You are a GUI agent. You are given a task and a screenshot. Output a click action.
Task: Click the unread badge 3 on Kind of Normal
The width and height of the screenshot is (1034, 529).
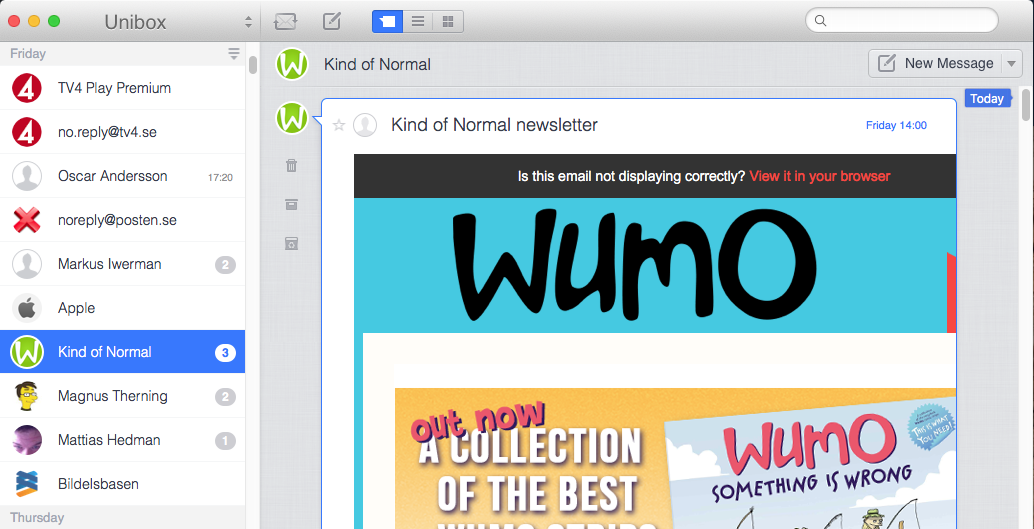[225, 353]
